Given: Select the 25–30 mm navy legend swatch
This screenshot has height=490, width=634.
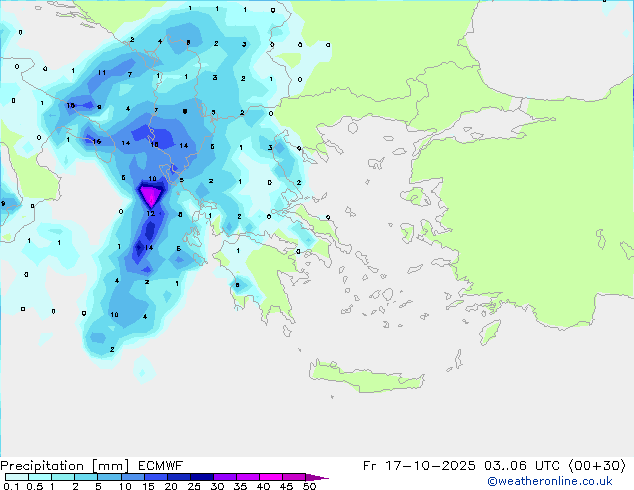Looking at the screenshot, I should [x=201, y=477].
